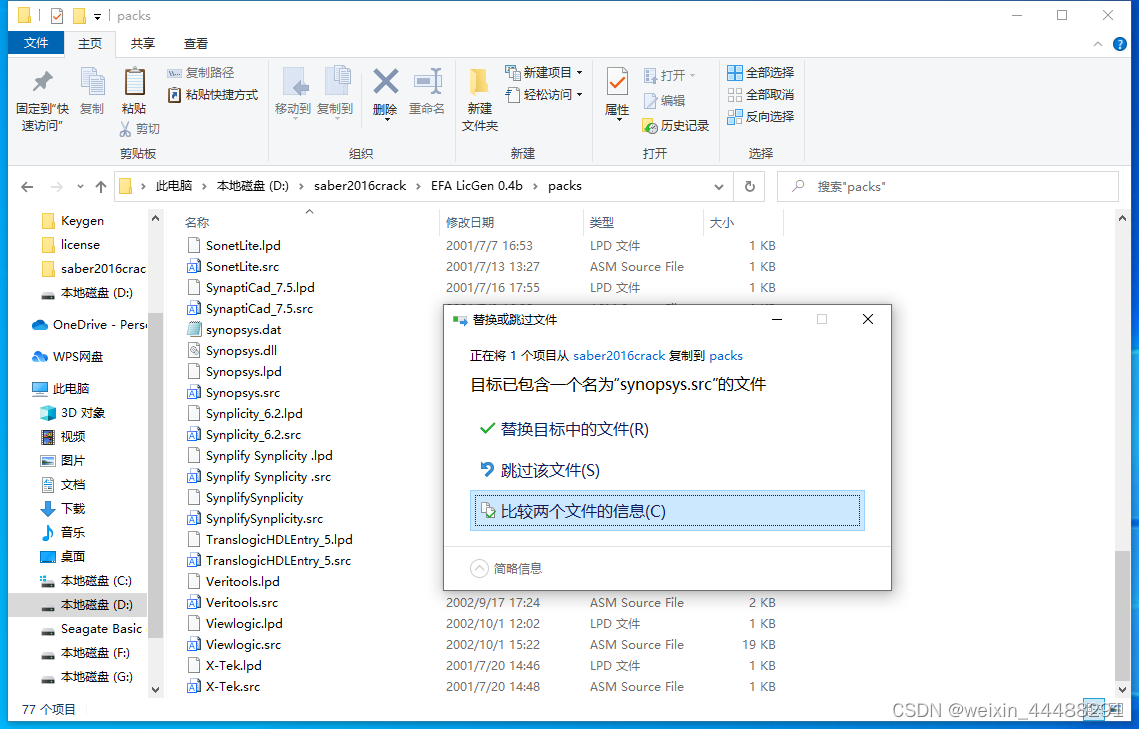Click 全部取消 to clear selection
The width and height of the screenshot is (1139, 729).
[x=762, y=94]
